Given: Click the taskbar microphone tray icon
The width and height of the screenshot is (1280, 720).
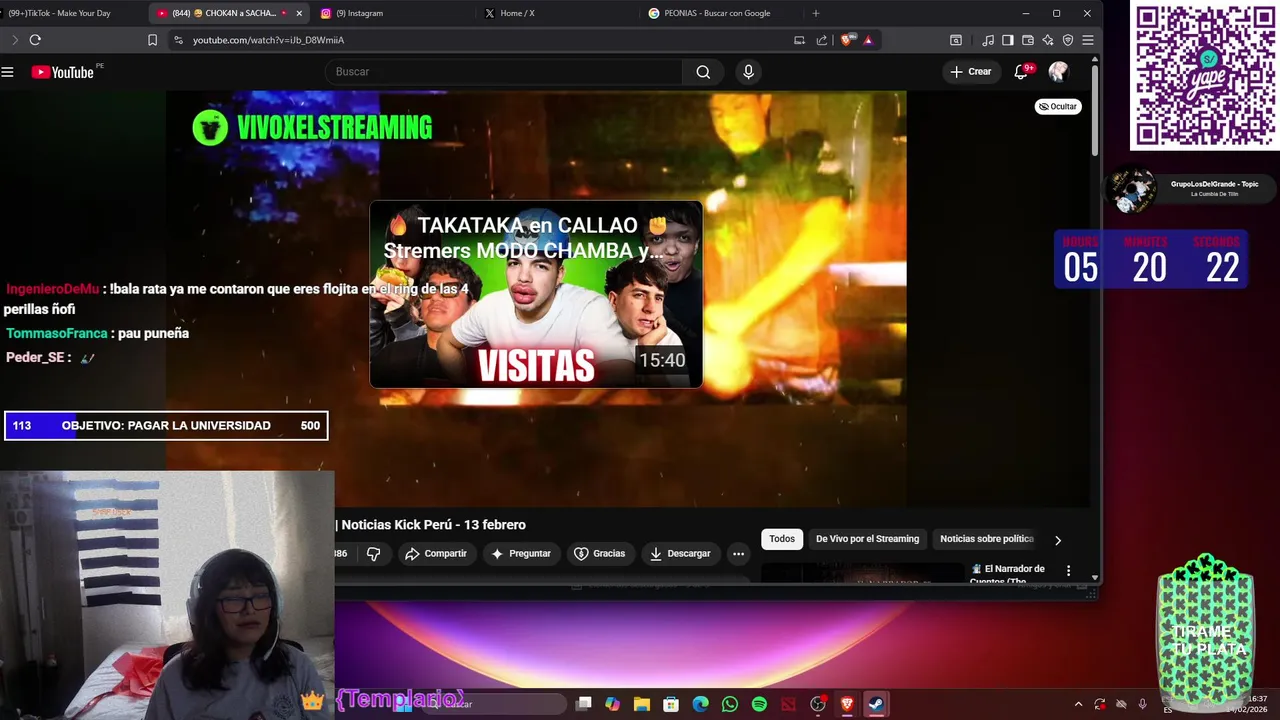Looking at the screenshot, I should (x=1142, y=704).
